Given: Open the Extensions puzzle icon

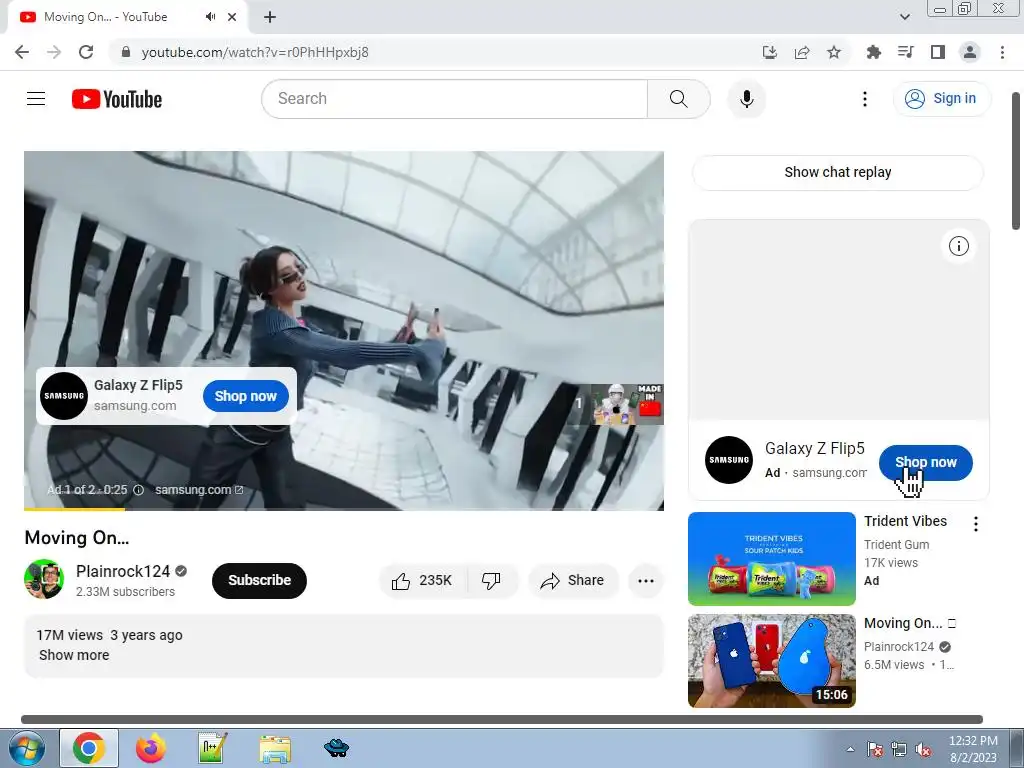Looking at the screenshot, I should 873,52.
